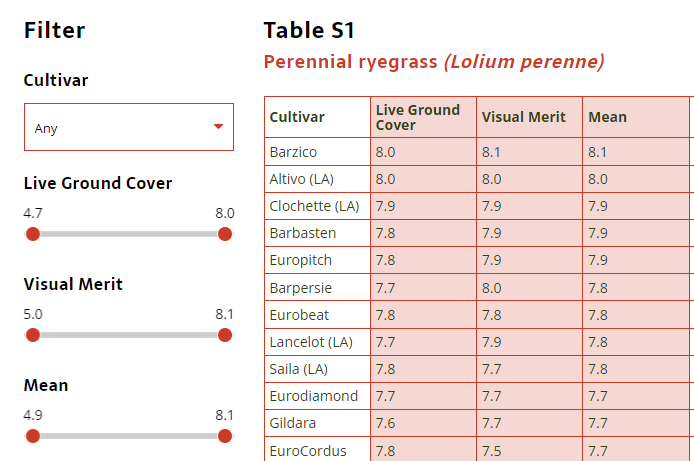Viewport: 694px width, 461px height.
Task: Click the red arrow in Cultivar combo box
Action: pos(218,127)
